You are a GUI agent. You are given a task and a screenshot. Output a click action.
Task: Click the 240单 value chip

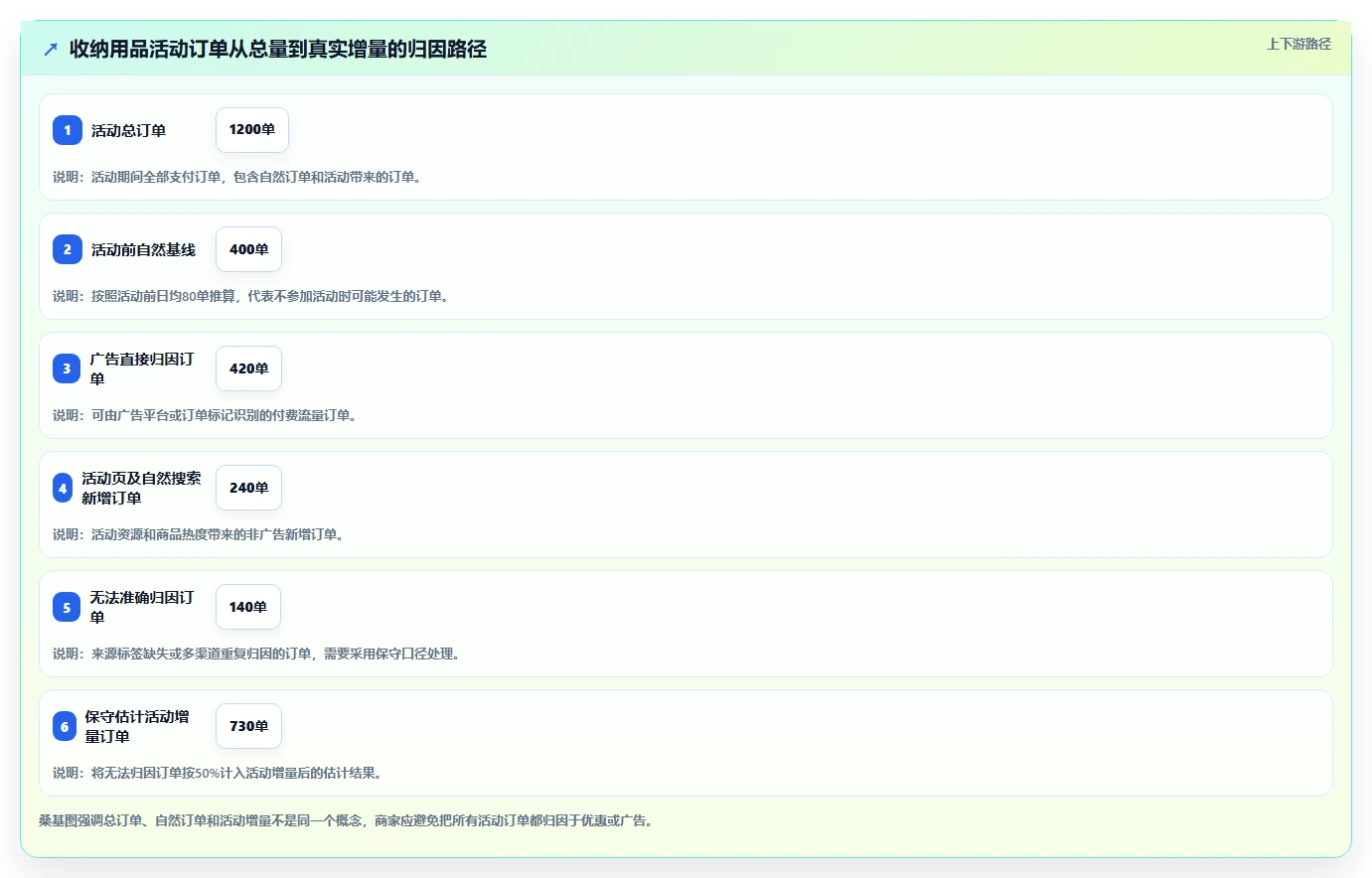click(x=248, y=488)
